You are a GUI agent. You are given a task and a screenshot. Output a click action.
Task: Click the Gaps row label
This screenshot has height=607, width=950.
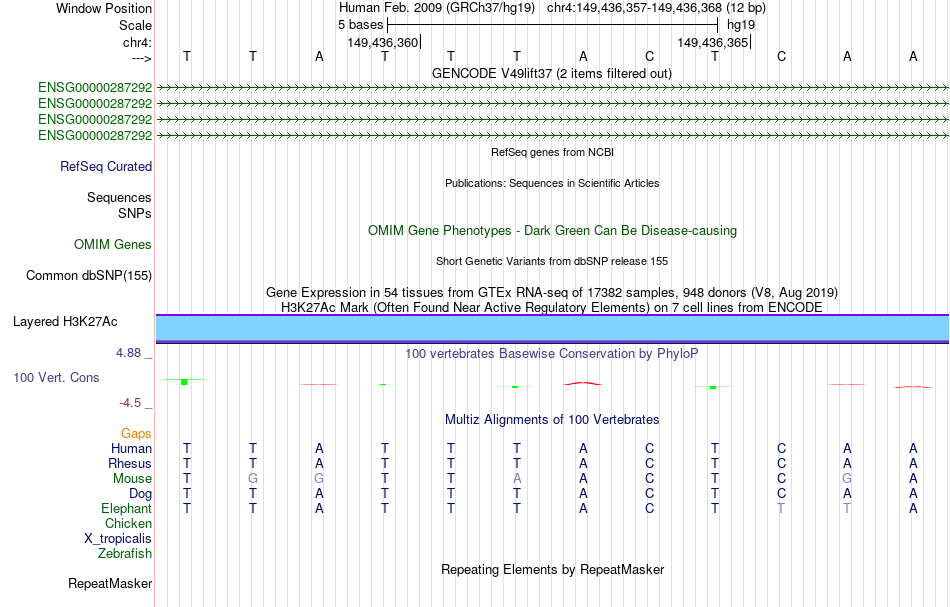[x=136, y=434]
